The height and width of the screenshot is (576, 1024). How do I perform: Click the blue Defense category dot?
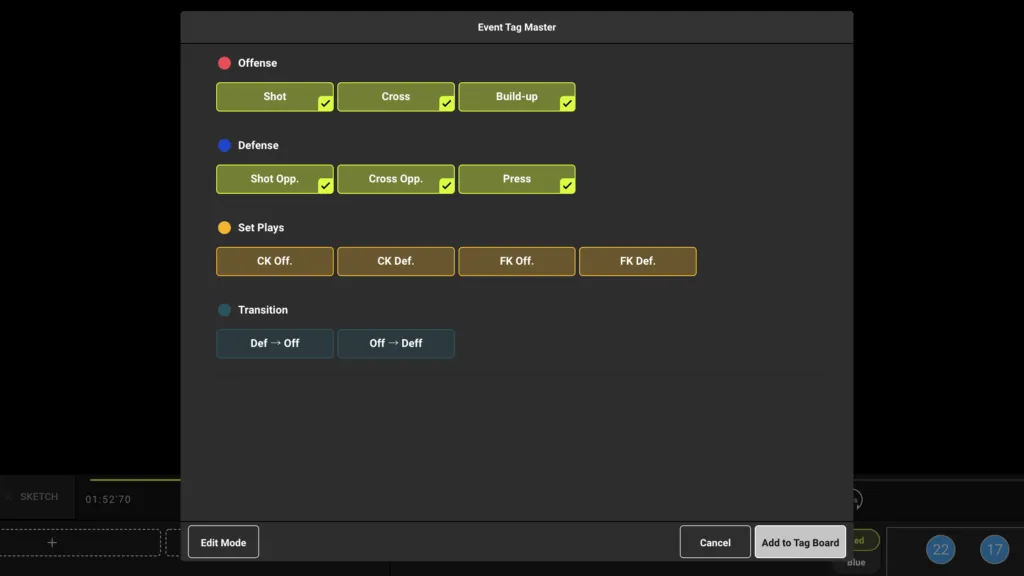pos(224,146)
